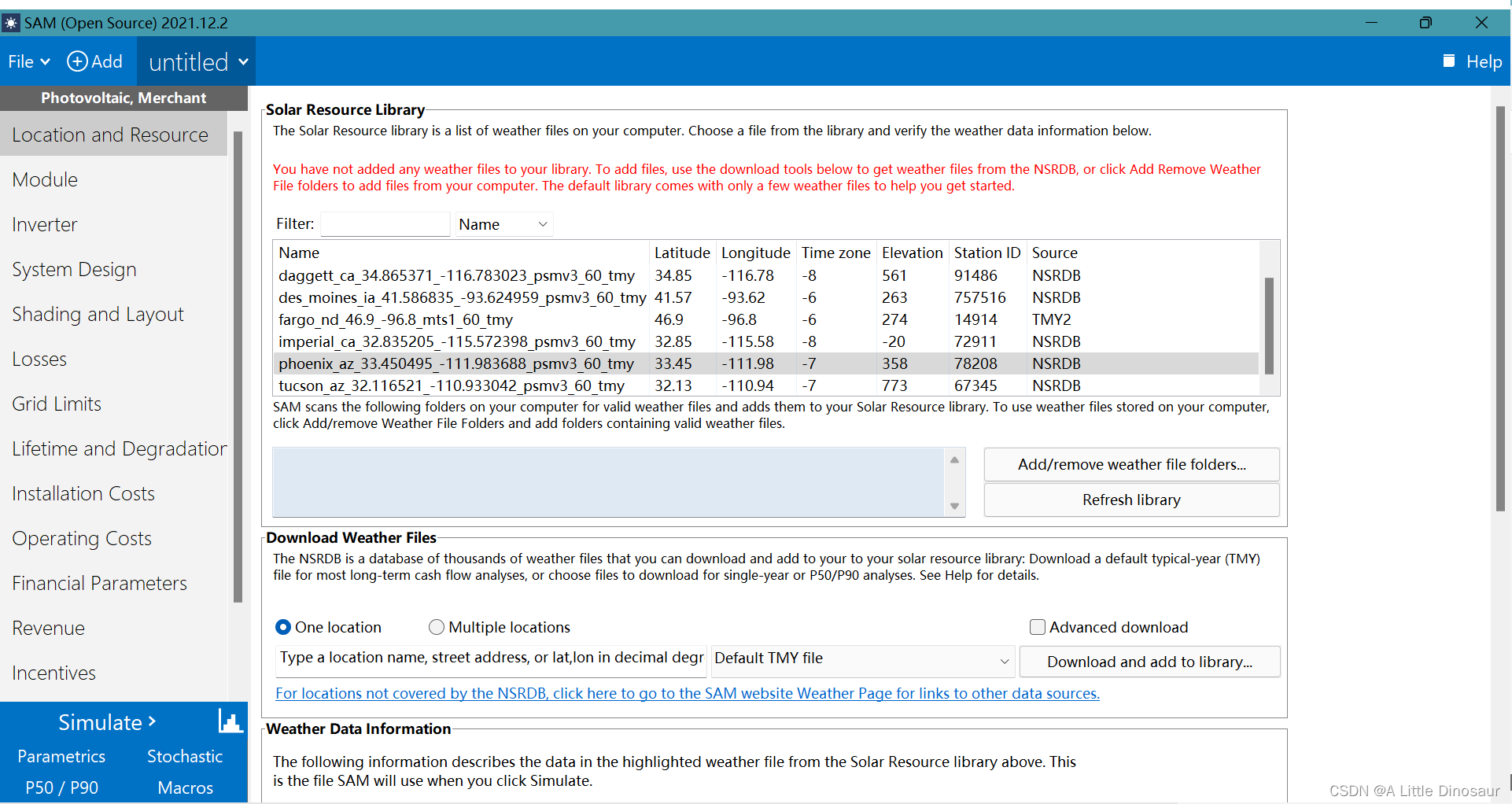The image size is (1512, 804).
Task: Select the Multiple locations radio button
Action: pyautogui.click(x=437, y=627)
